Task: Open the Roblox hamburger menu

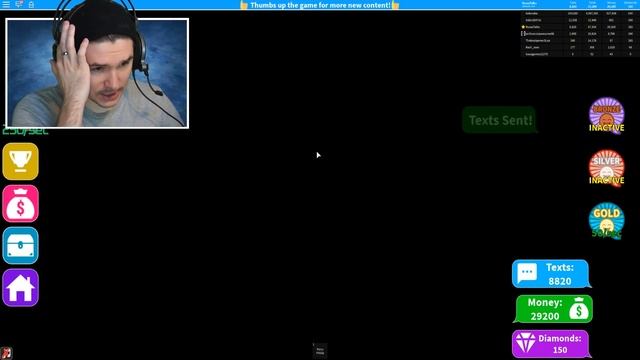Action: (x=6, y=4)
